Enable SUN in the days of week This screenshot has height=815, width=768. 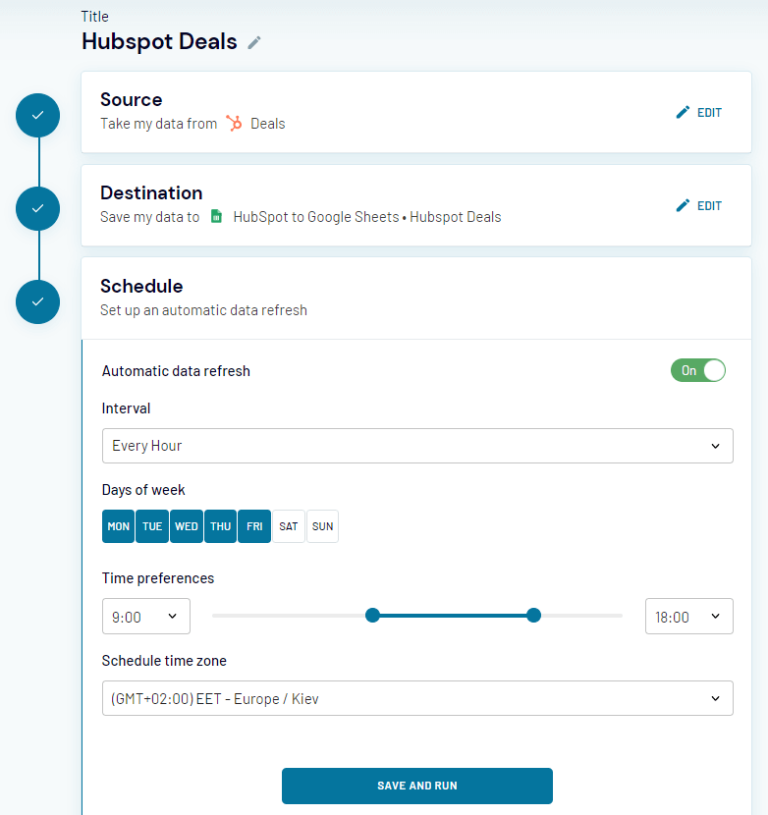pos(322,526)
